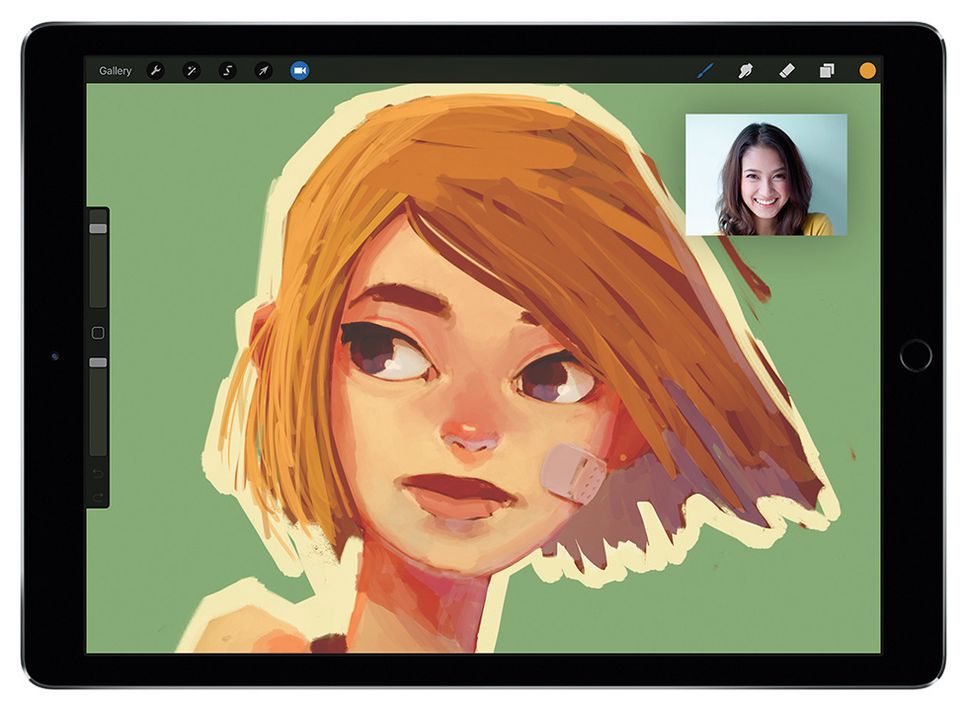Open the Layers panel
The height and width of the screenshot is (714, 970).
825,70
